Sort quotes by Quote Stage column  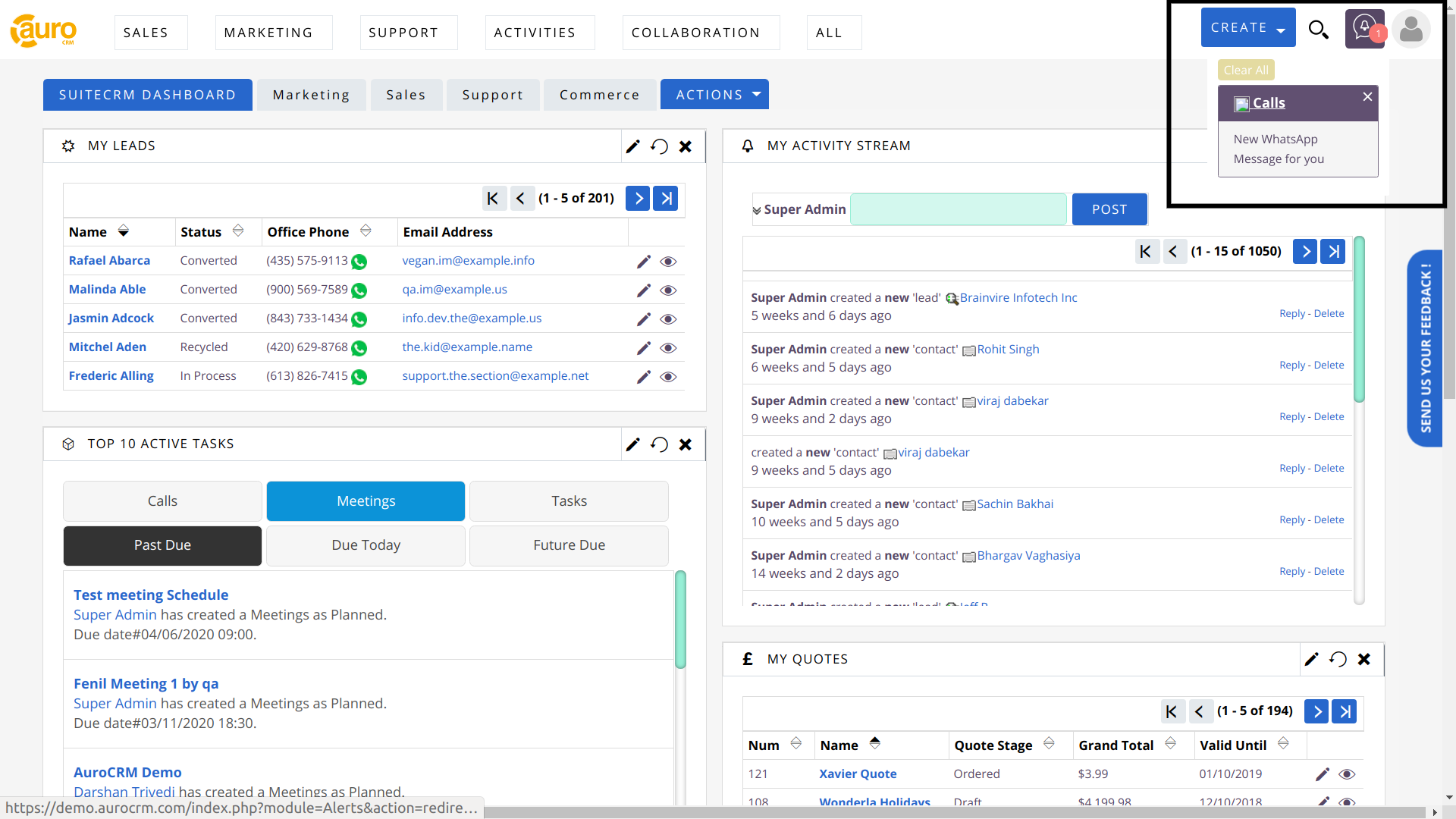[1049, 744]
